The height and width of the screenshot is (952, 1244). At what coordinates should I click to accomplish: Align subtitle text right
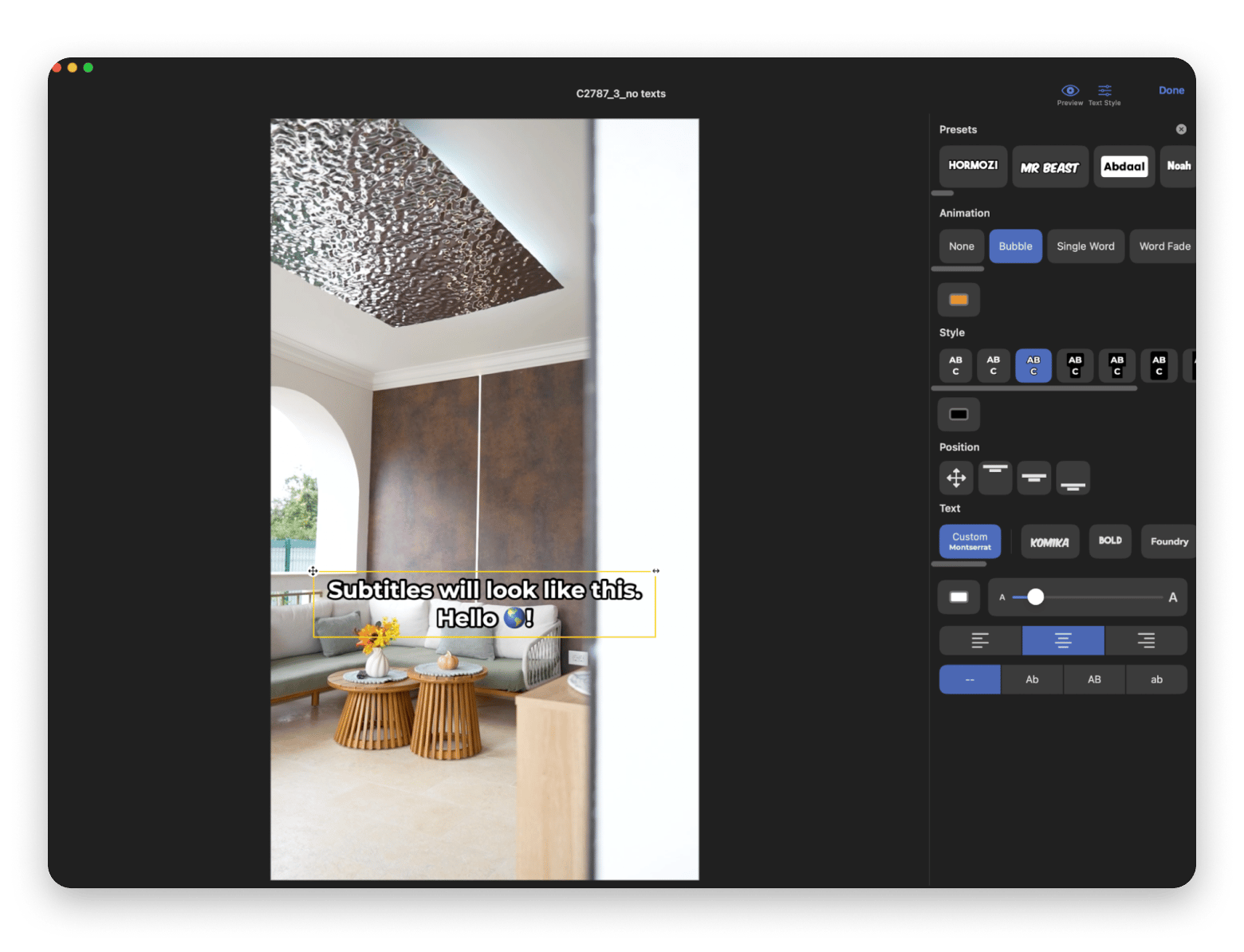(x=1146, y=640)
